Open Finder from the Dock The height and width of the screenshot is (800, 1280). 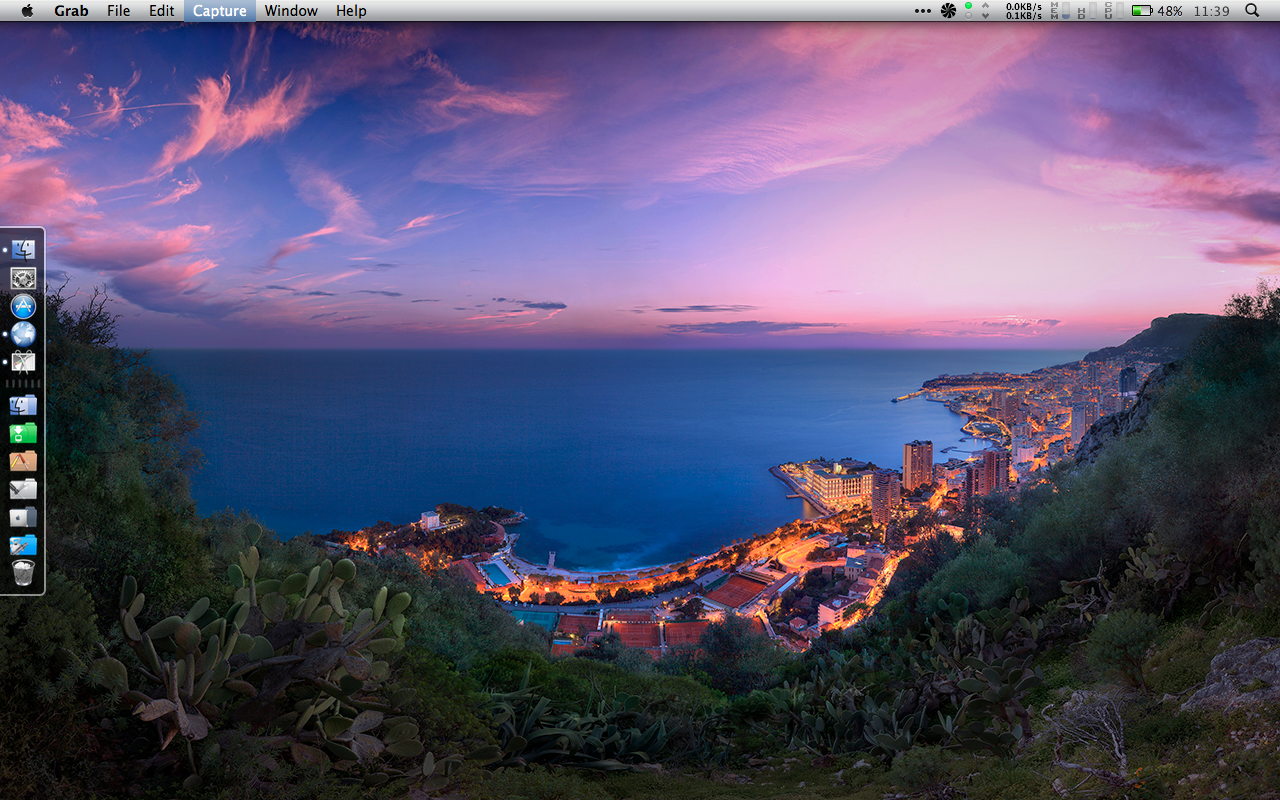click(x=23, y=250)
